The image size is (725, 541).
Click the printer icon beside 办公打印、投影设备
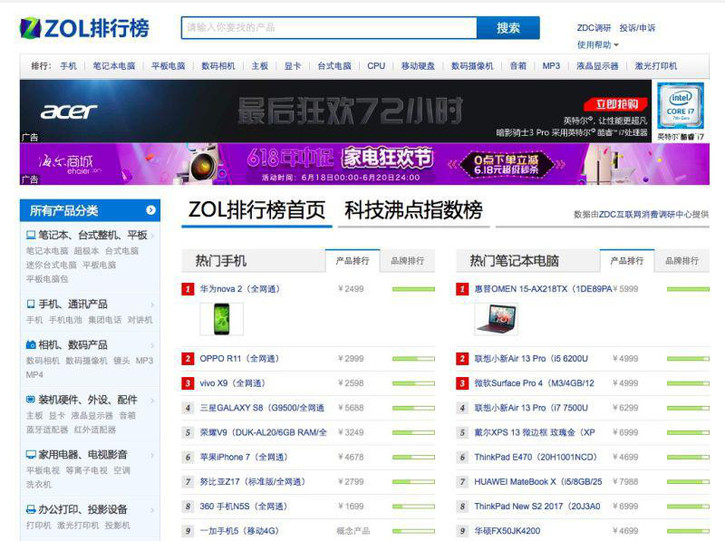pos(31,509)
